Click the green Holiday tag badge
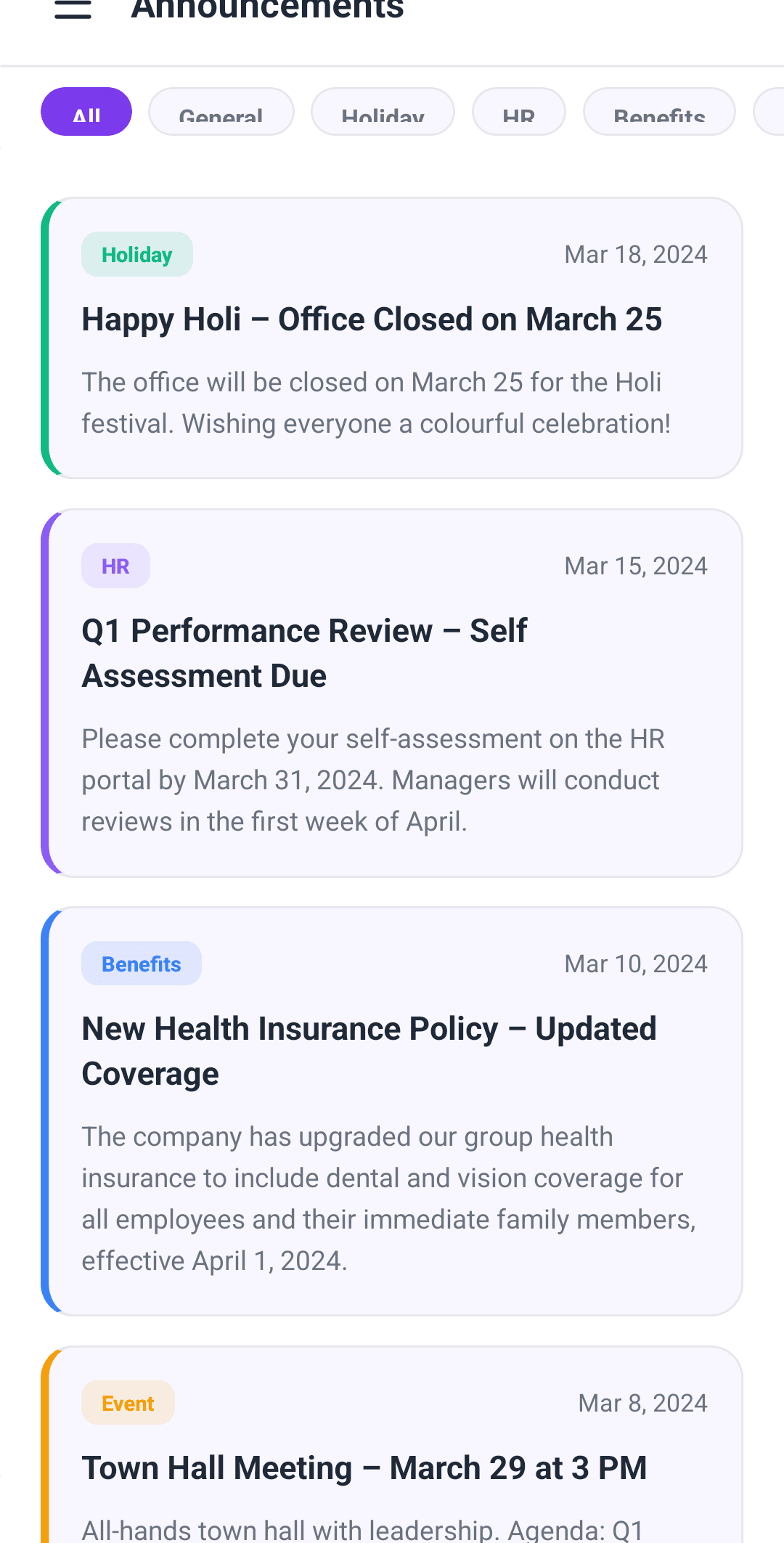Viewport: 784px width, 1543px height. 136,255
